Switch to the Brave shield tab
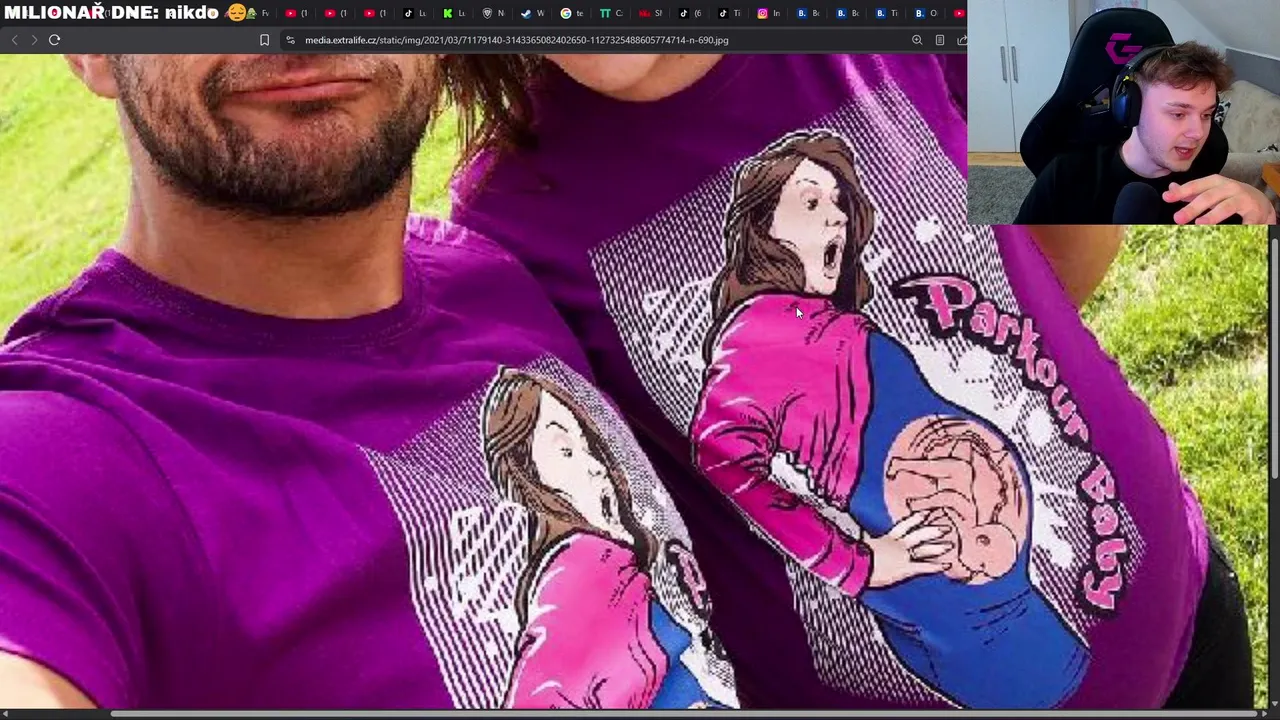Image resolution: width=1280 pixels, height=720 pixels. 494,13
